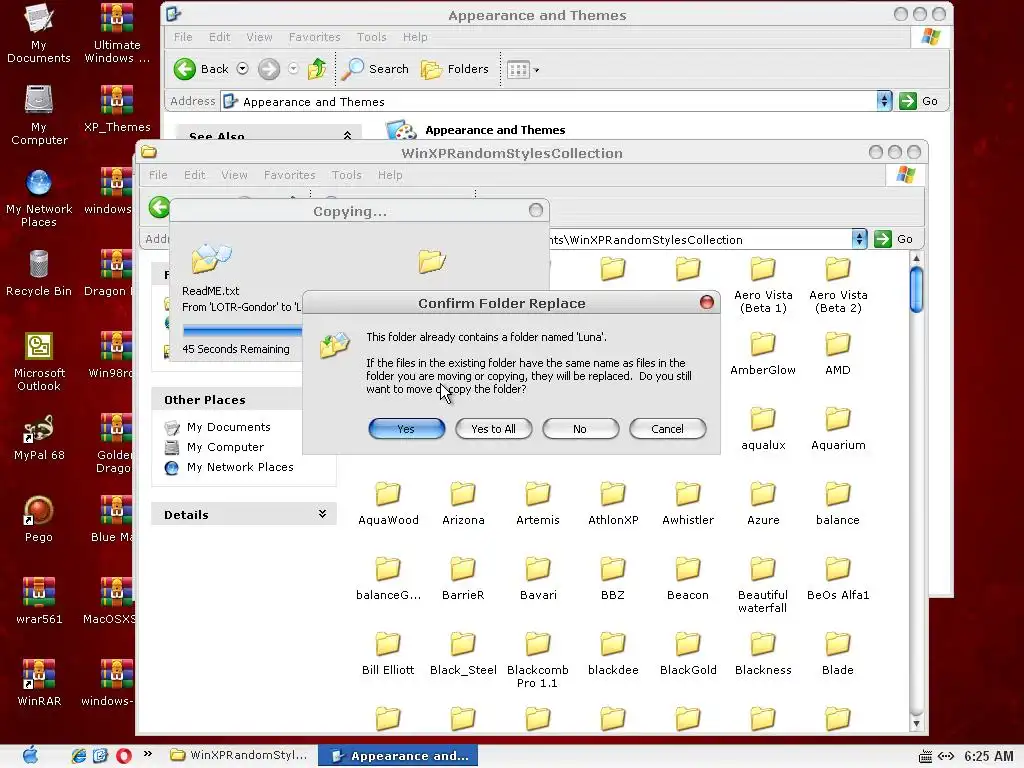
Task: Click vertical scrollbar thumb in folder window
Action: pyautogui.click(x=916, y=289)
